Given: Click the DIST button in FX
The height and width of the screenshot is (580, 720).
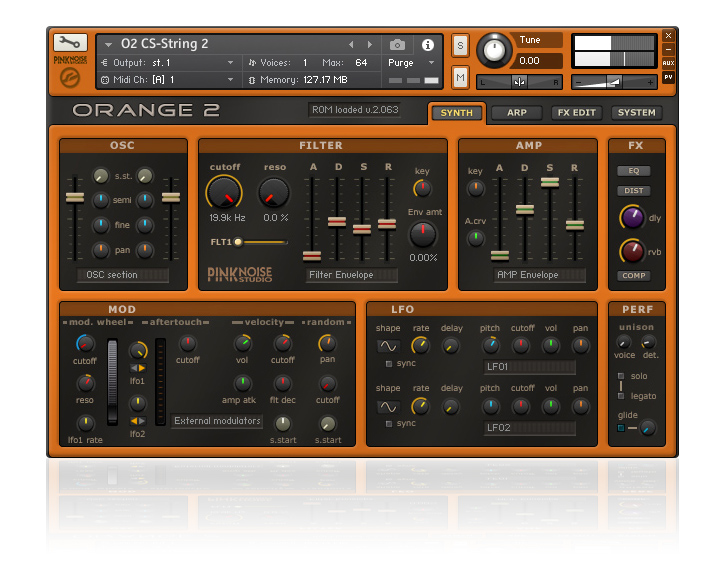Looking at the screenshot, I should click(633, 190).
